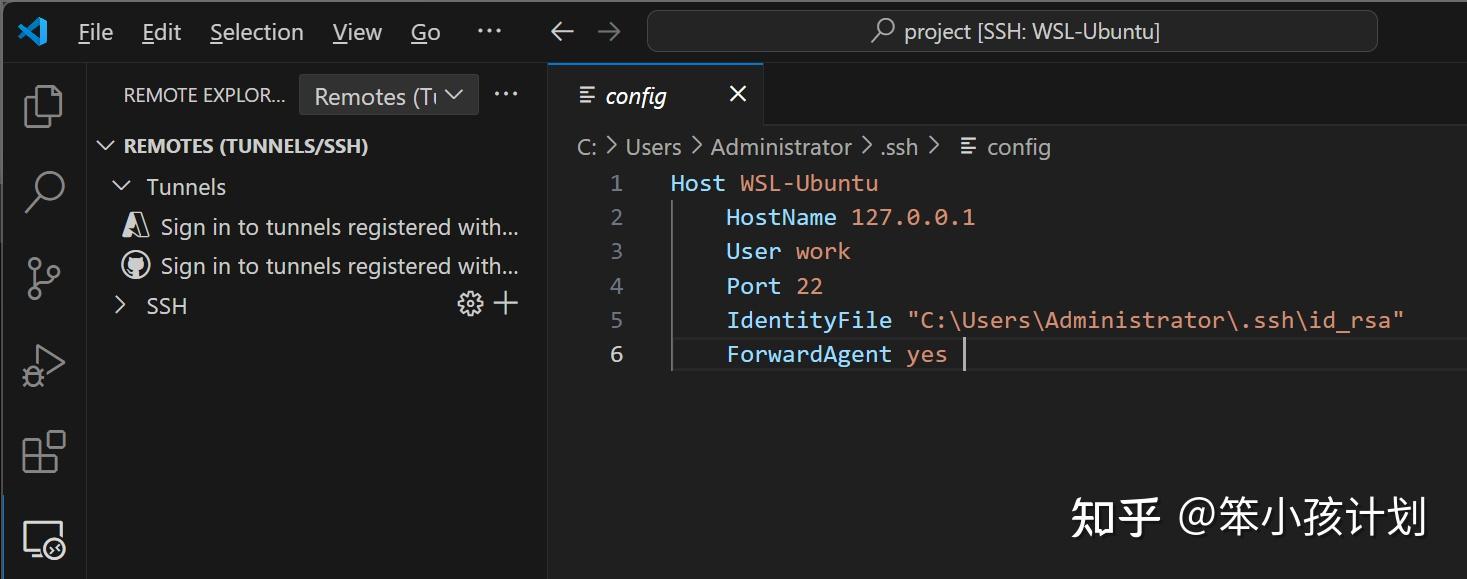The image size is (1467, 579).
Task: Open the project search bar at the top
Action: click(x=1011, y=31)
